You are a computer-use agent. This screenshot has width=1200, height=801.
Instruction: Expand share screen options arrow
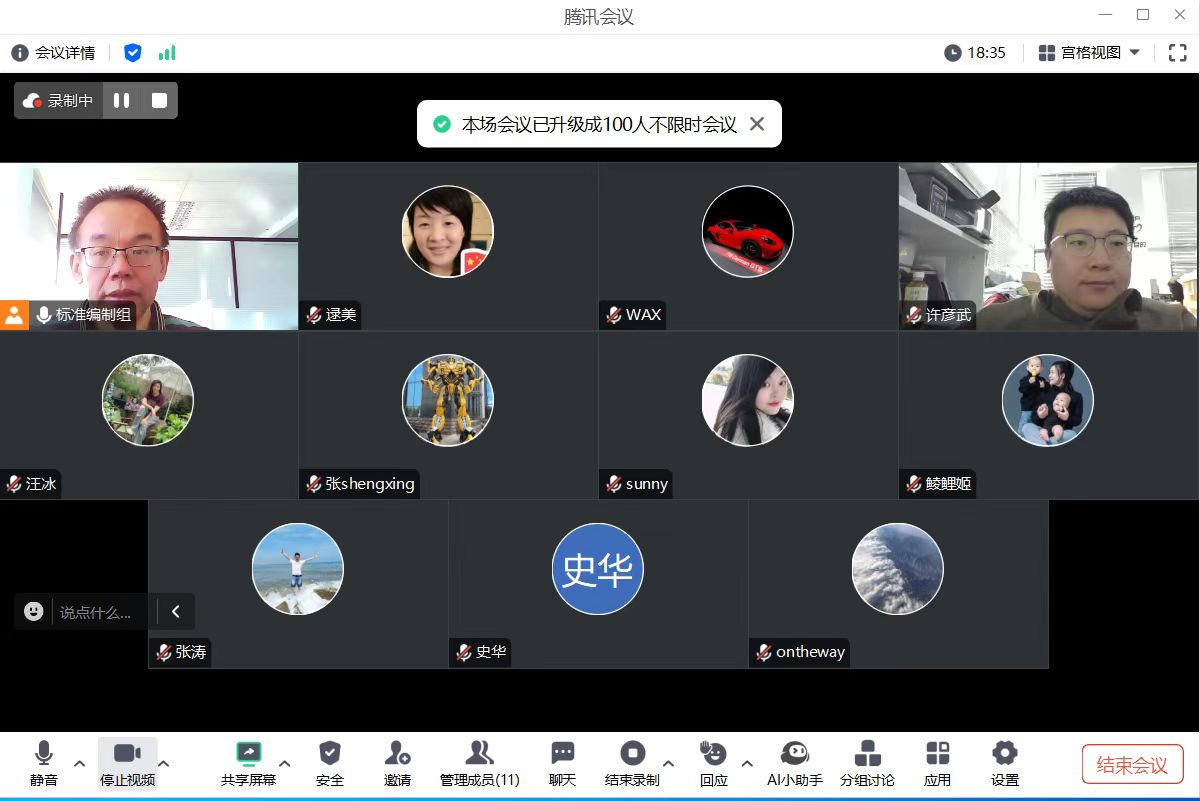(284, 764)
